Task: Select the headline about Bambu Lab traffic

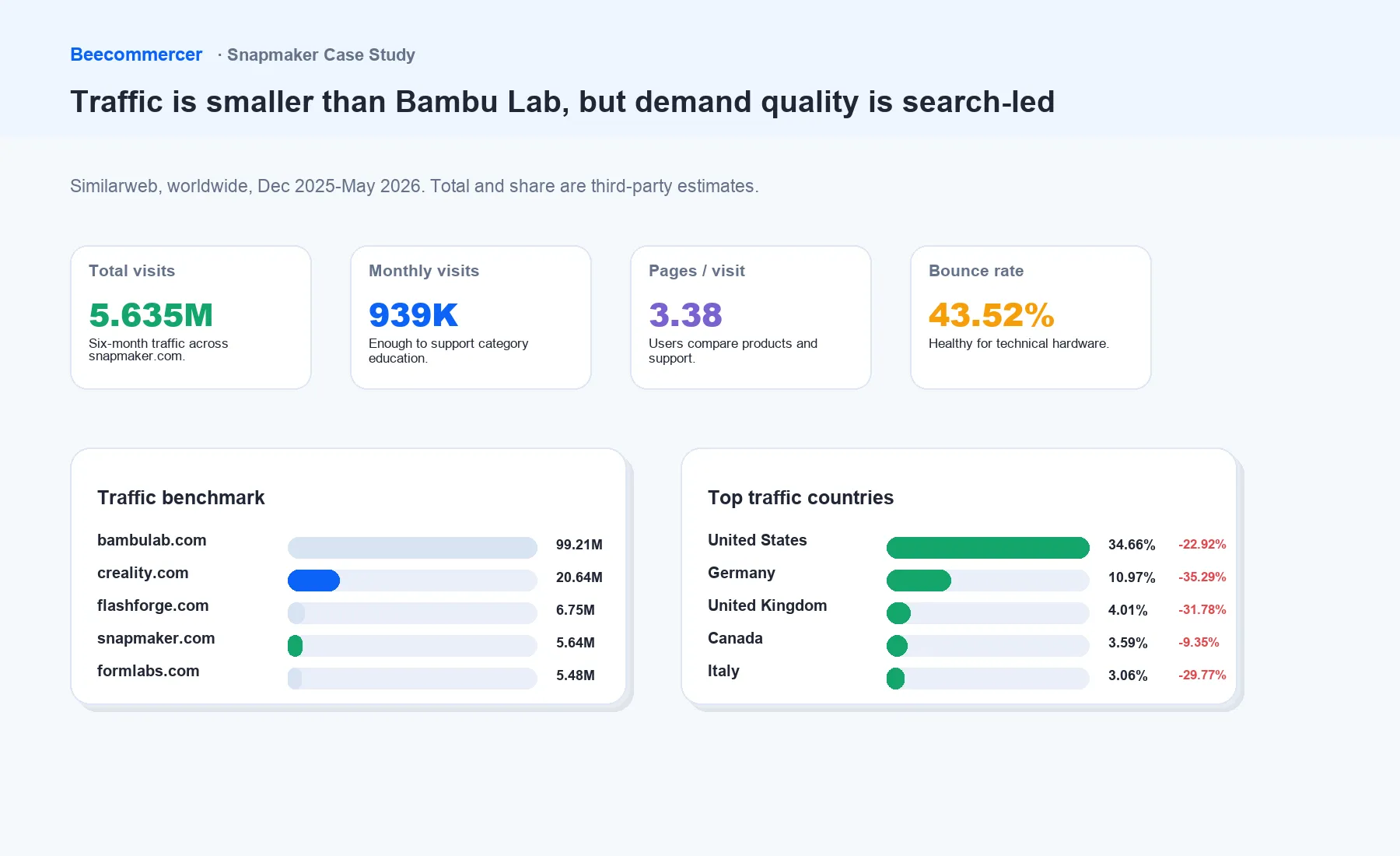Action: click(x=562, y=102)
